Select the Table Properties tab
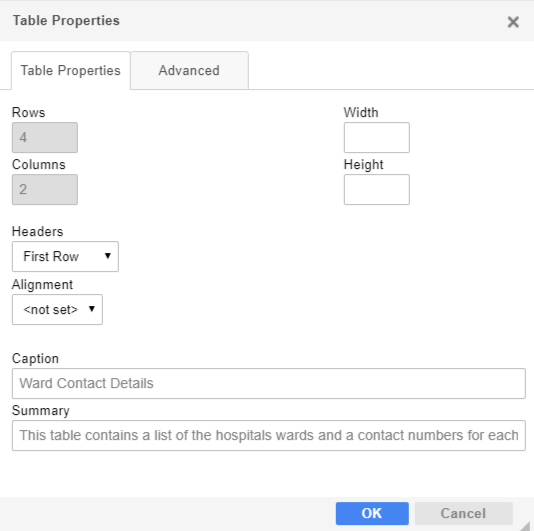The height and width of the screenshot is (531, 534). 71,71
